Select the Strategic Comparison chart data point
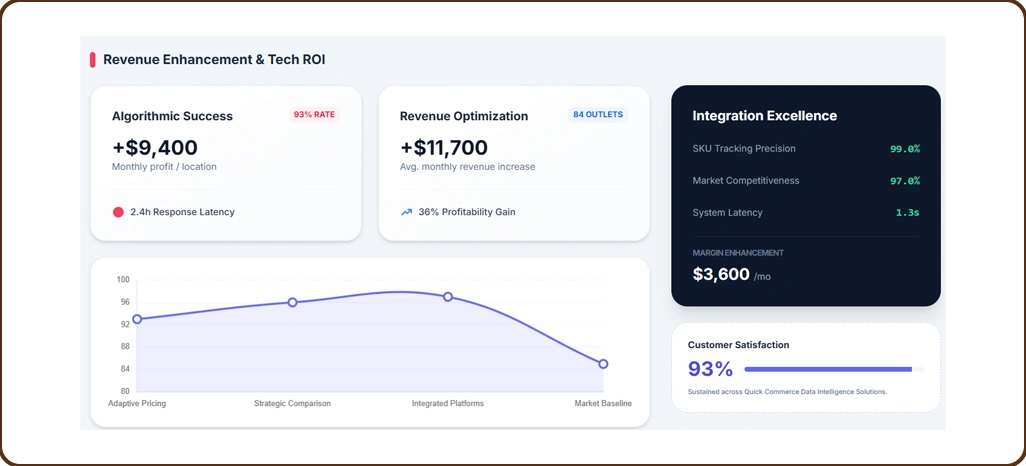Image resolution: width=1026 pixels, height=466 pixels. coord(292,302)
